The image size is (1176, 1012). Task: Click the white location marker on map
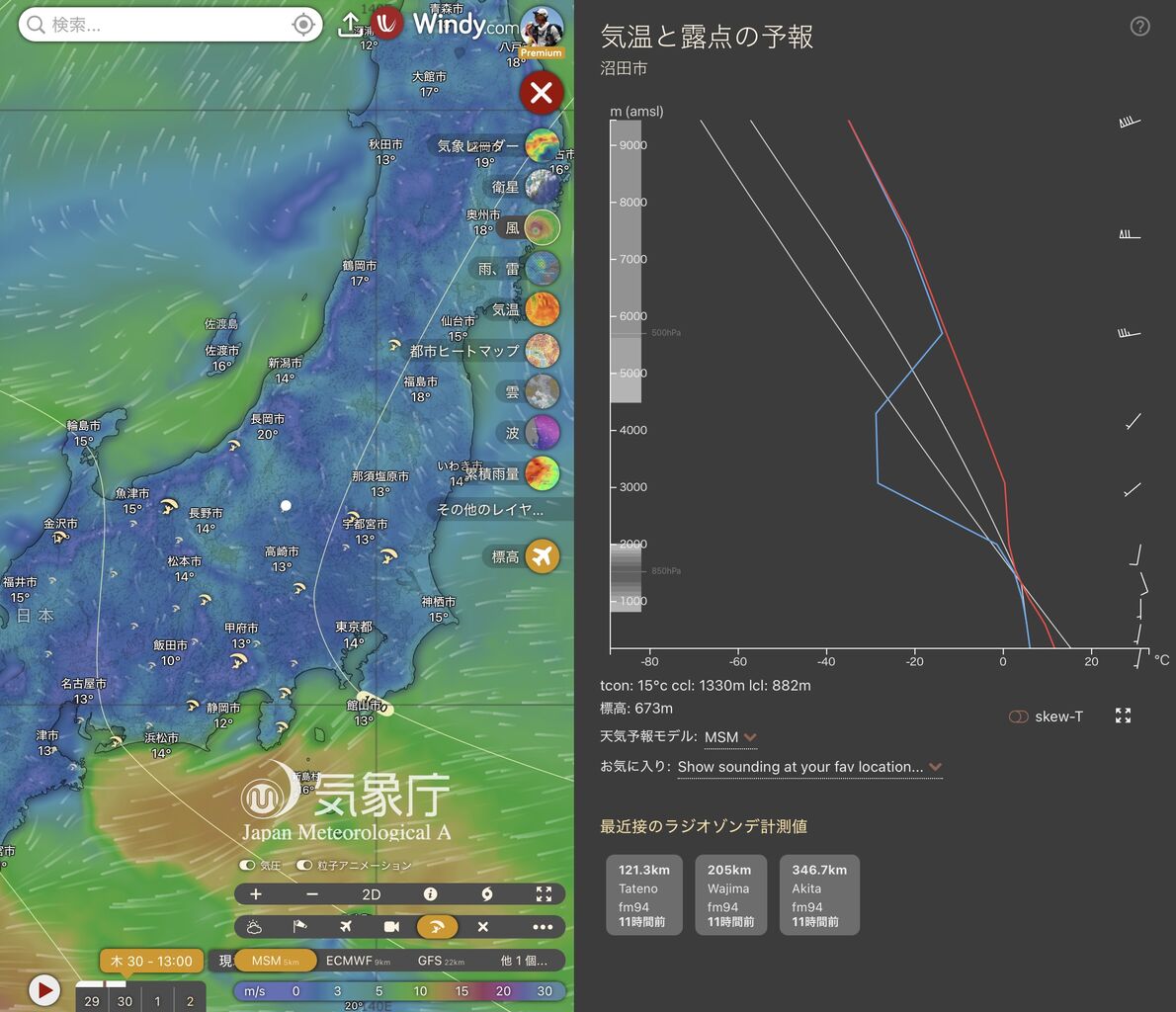286,506
